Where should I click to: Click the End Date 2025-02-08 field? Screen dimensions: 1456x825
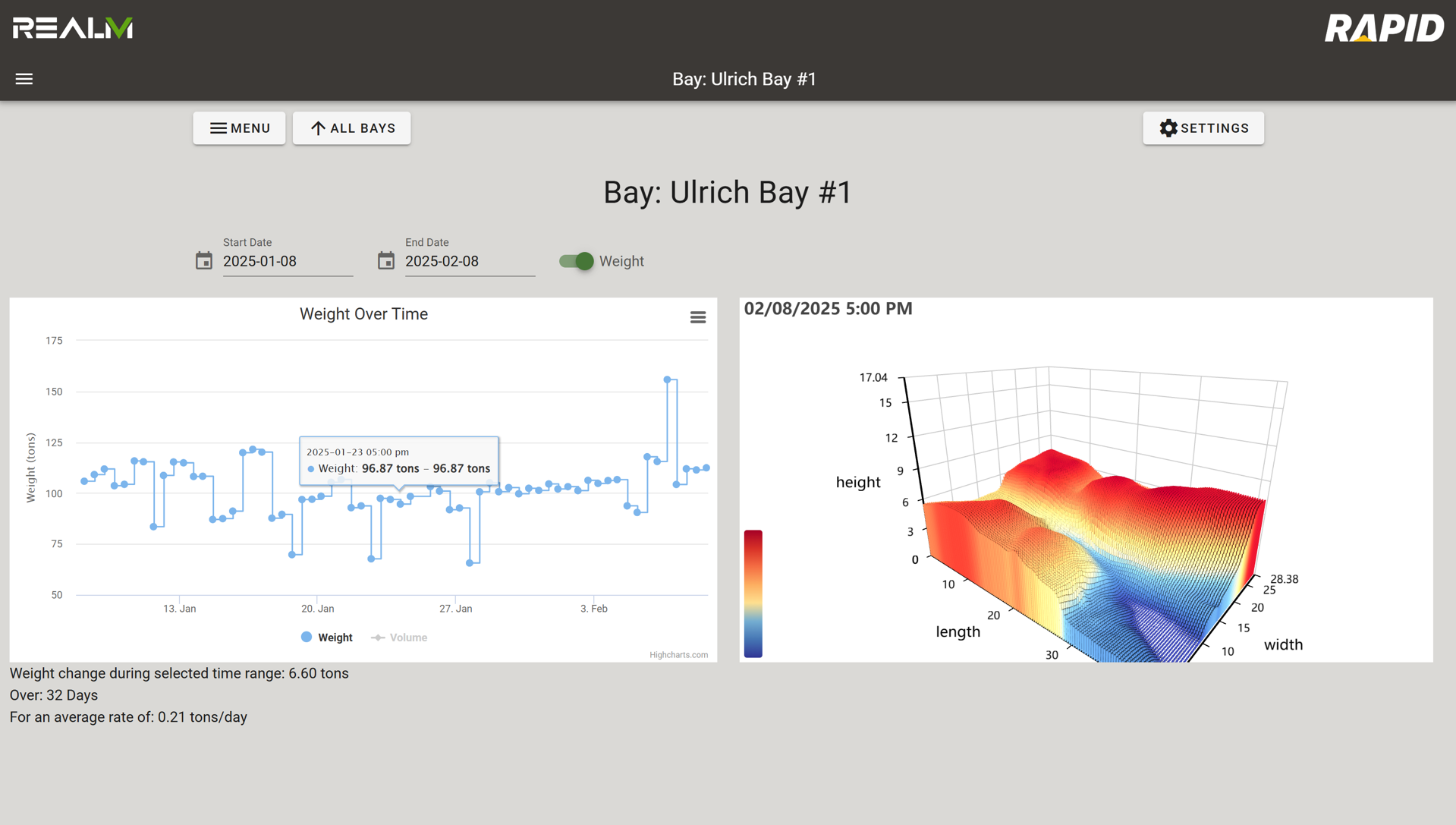tap(470, 261)
